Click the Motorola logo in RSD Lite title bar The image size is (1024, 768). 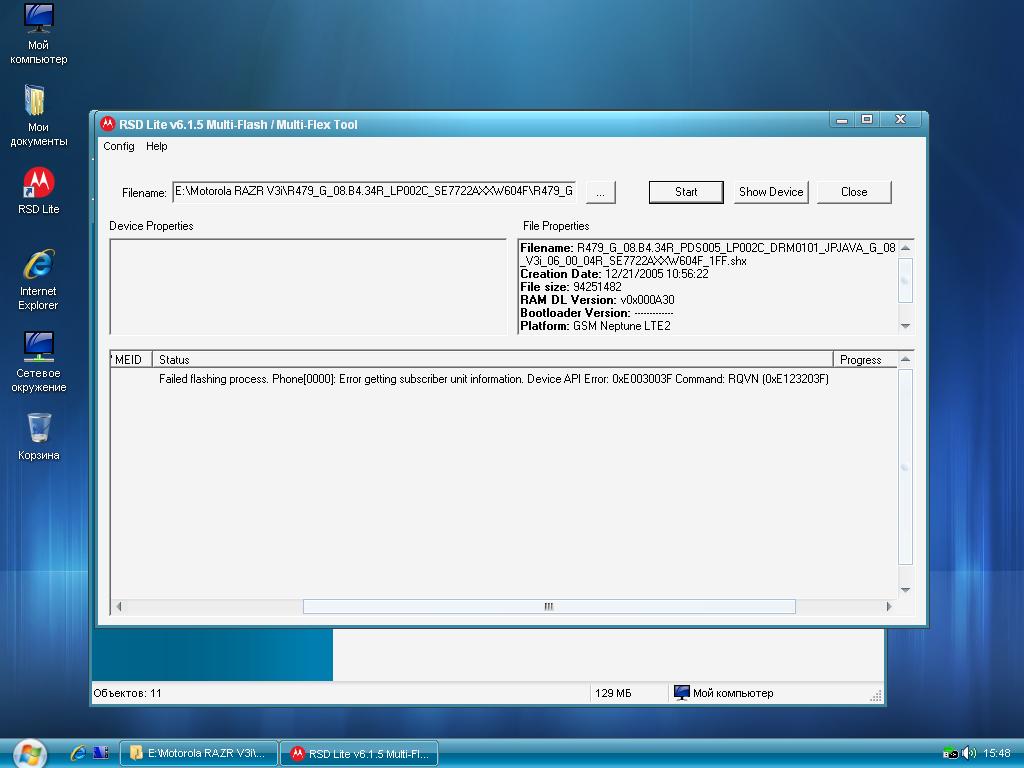(x=107, y=124)
